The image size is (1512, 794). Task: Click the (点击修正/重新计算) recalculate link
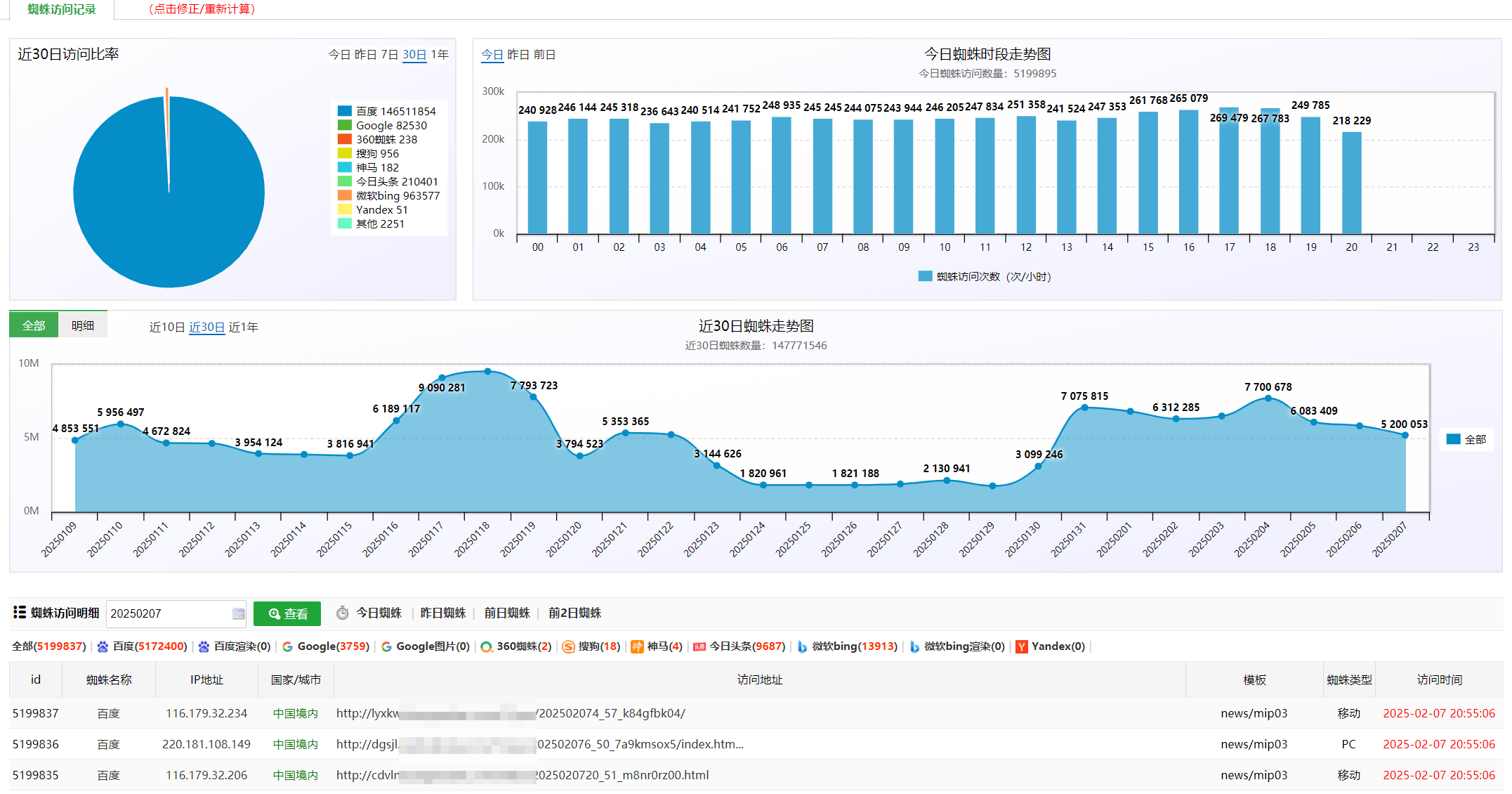[202, 9]
